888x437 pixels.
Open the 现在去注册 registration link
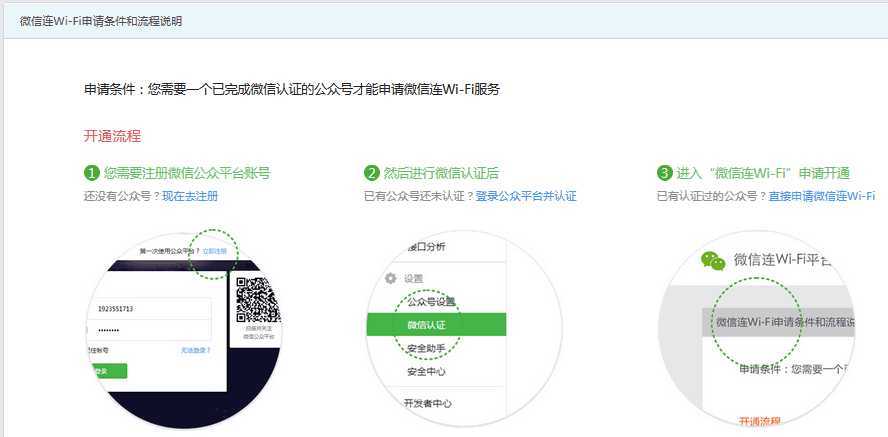190,196
